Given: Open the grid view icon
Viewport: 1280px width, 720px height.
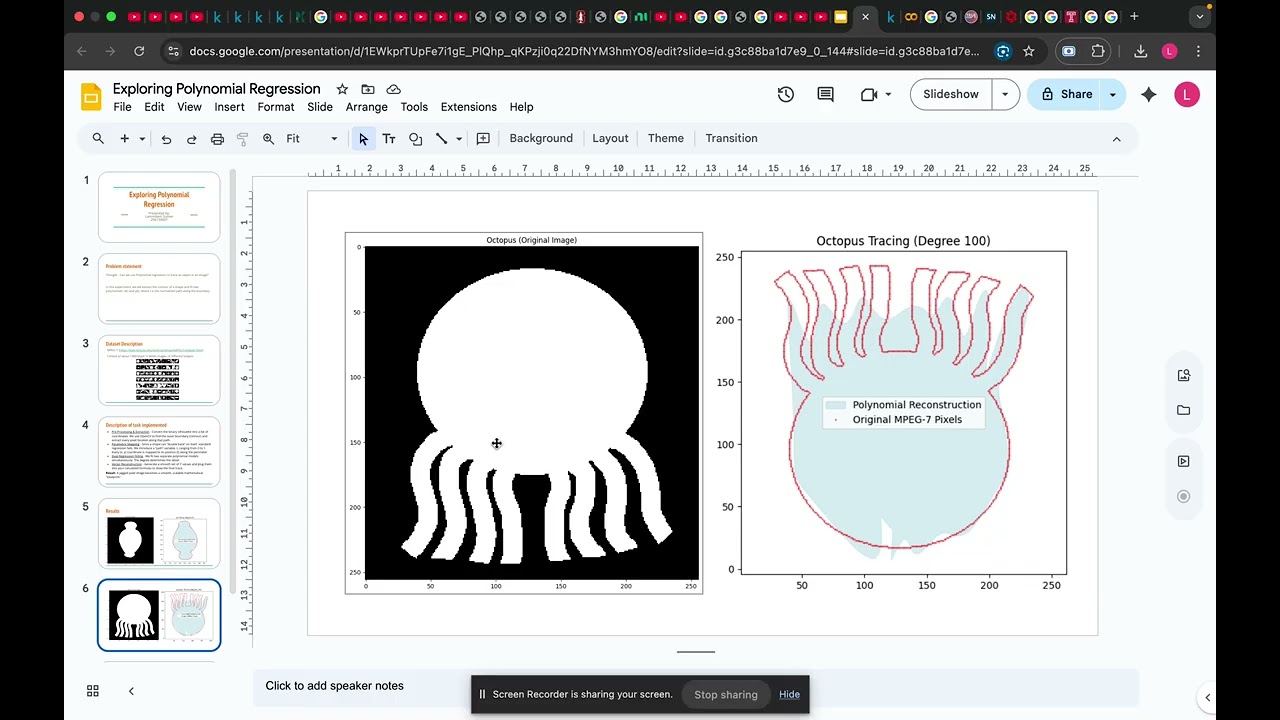Looking at the screenshot, I should [93, 691].
